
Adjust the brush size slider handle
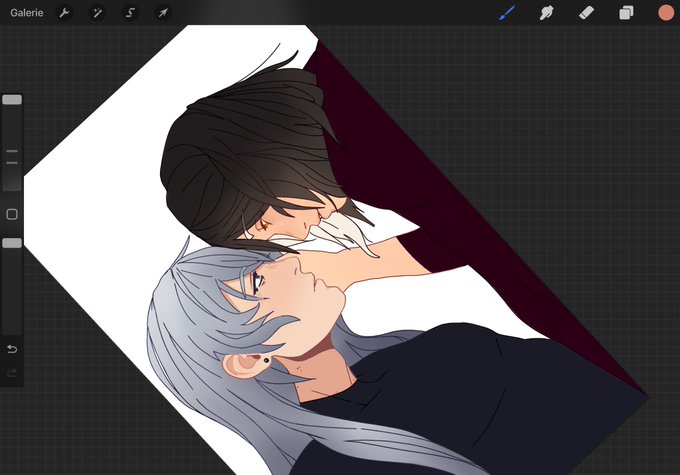point(12,100)
